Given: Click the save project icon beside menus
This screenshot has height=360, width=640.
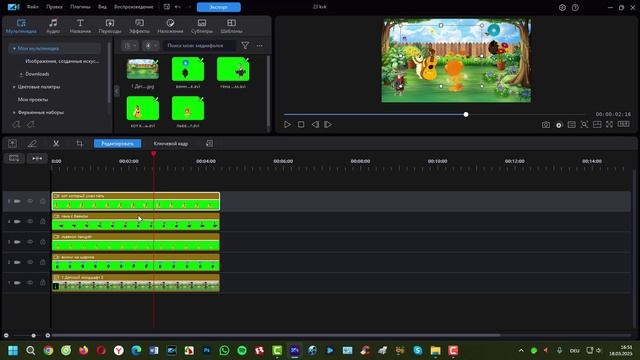Looking at the screenshot, I should tap(167, 7).
